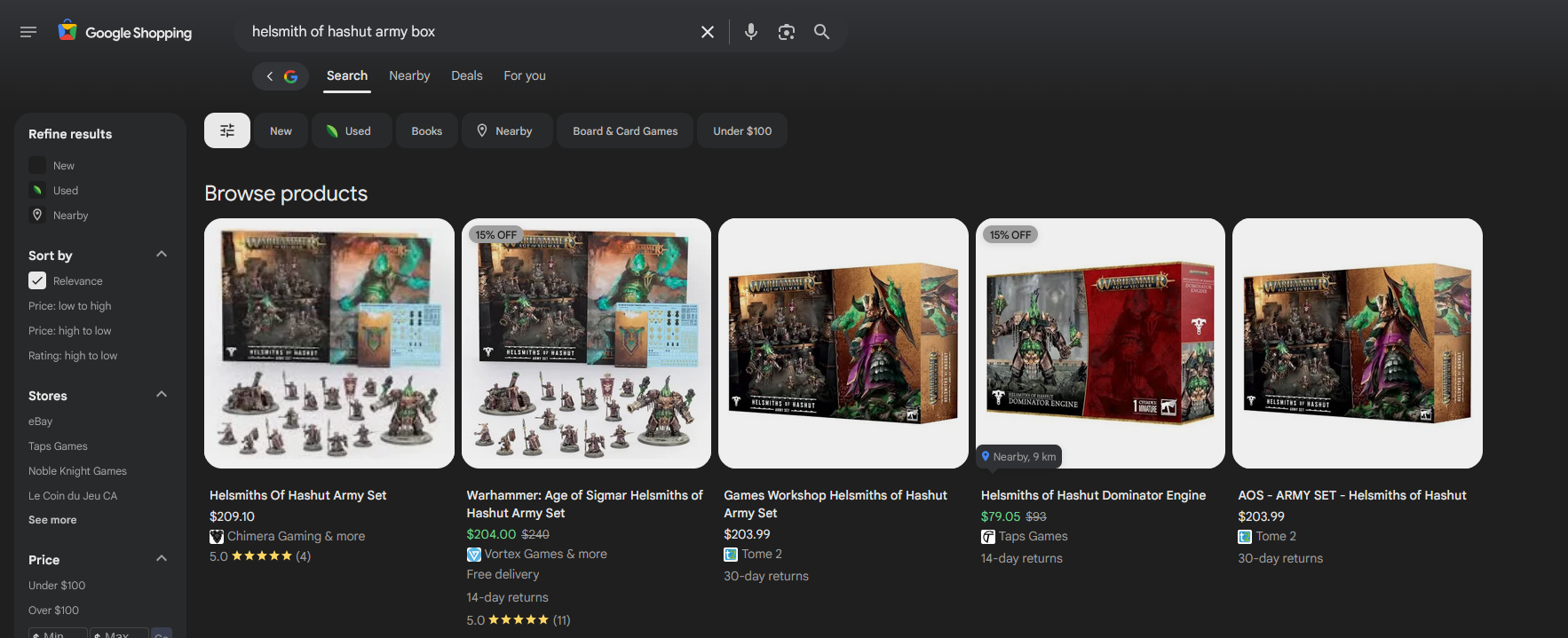Toggle the Relevance sort checkbox
The image size is (1568, 638).
[37, 280]
